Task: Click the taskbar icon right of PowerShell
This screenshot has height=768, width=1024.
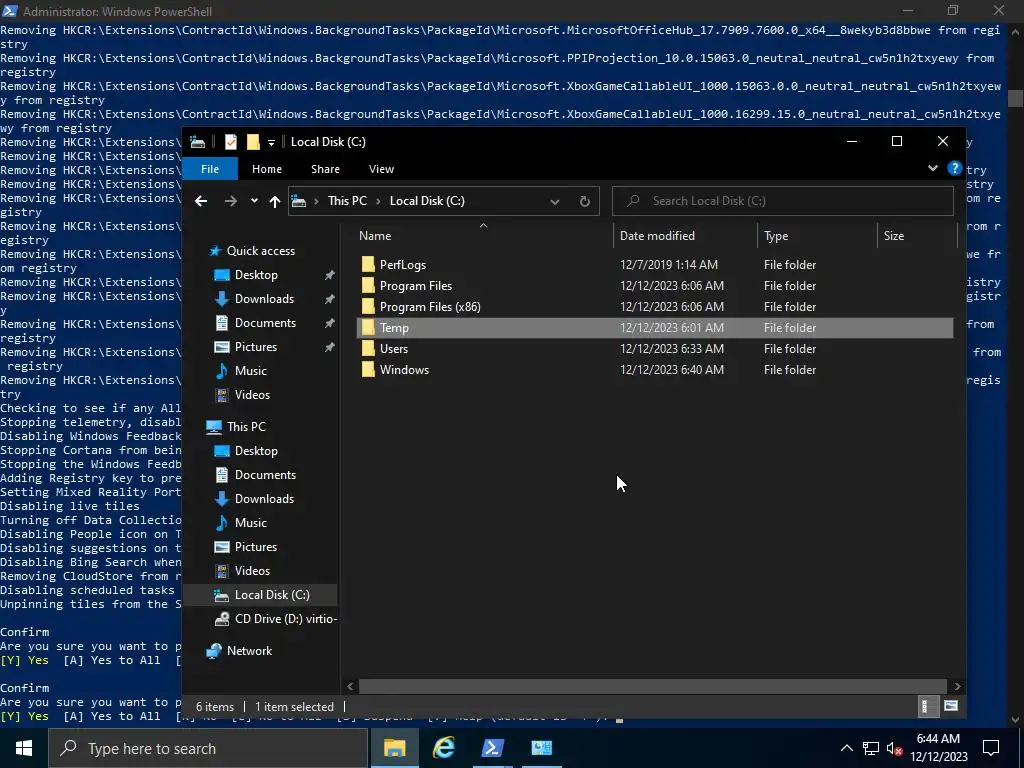Action: (x=541, y=748)
